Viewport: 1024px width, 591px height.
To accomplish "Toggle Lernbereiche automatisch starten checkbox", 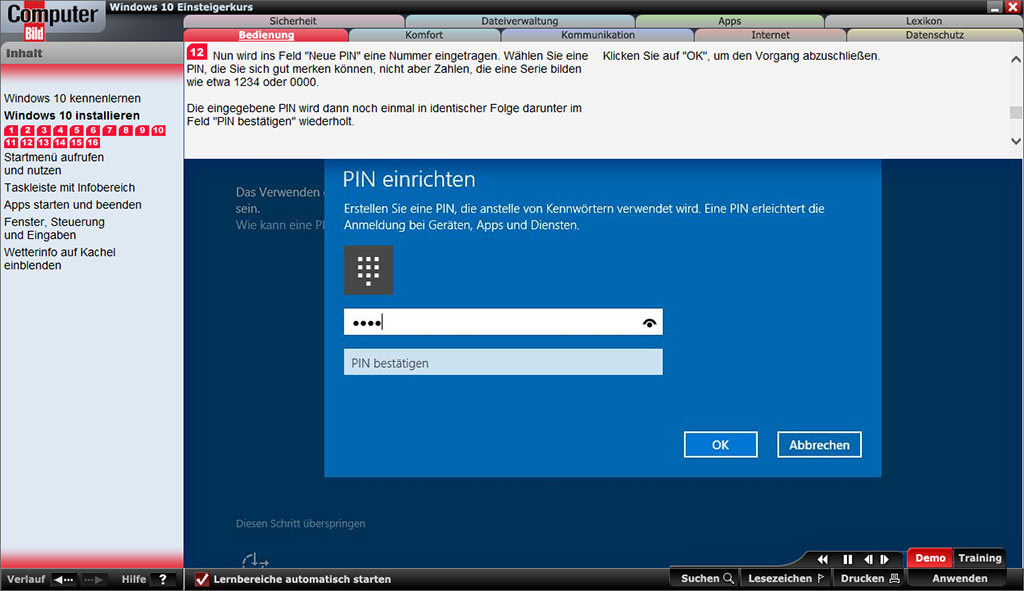I will (x=202, y=579).
